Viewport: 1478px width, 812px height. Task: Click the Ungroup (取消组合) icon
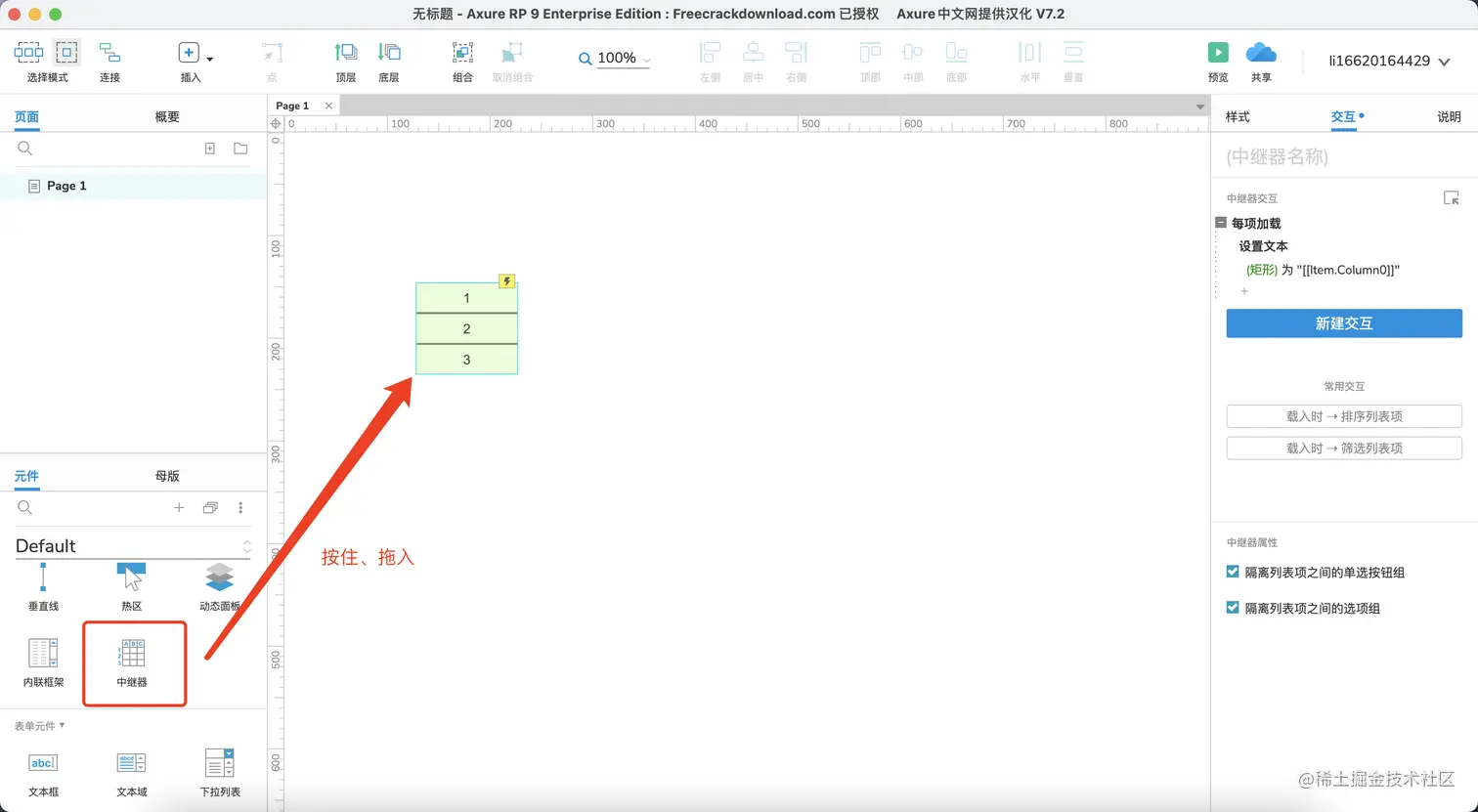pos(512,53)
